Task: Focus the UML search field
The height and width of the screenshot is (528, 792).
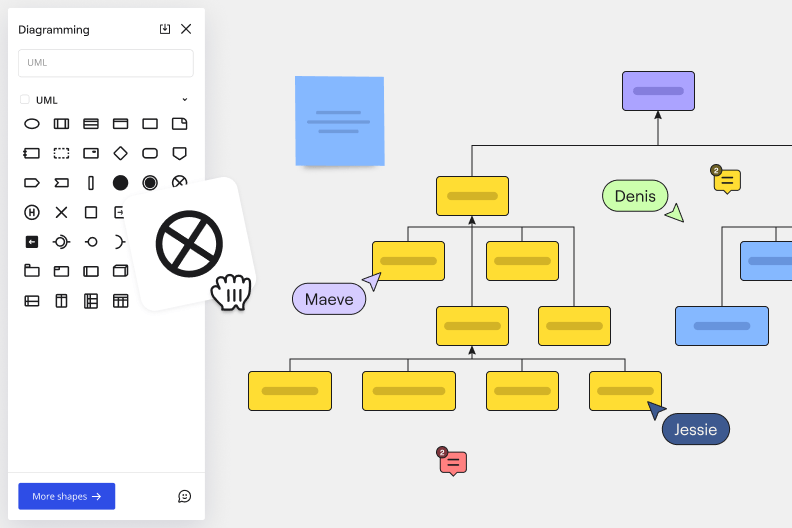Action: 105,63
